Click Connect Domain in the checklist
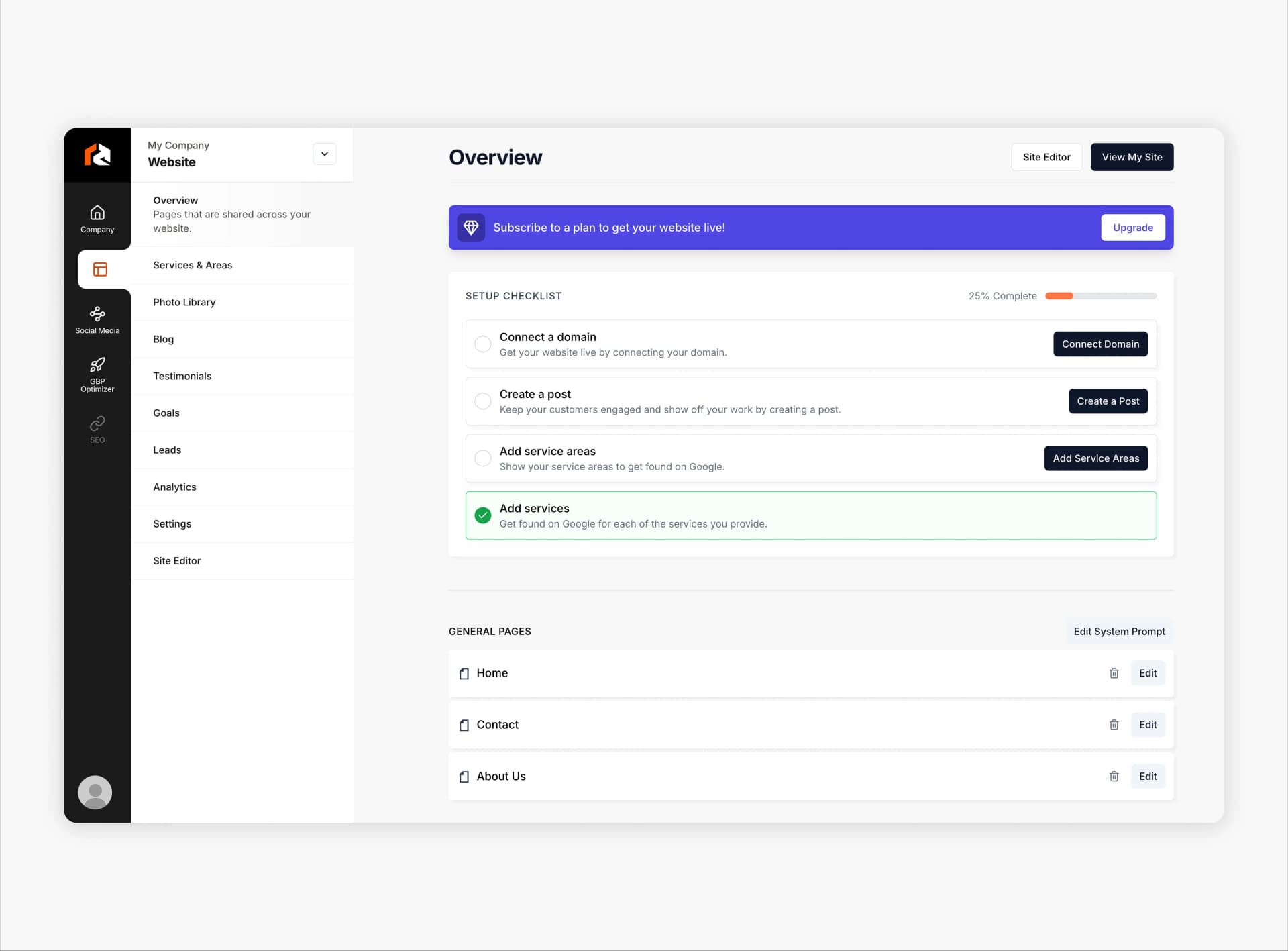This screenshot has height=951, width=1288. pos(1100,344)
